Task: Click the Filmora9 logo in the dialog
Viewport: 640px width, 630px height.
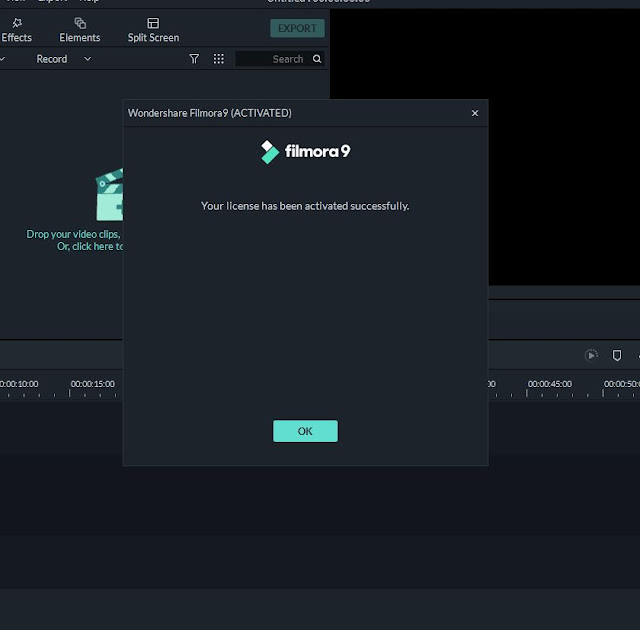Action: pyautogui.click(x=305, y=151)
